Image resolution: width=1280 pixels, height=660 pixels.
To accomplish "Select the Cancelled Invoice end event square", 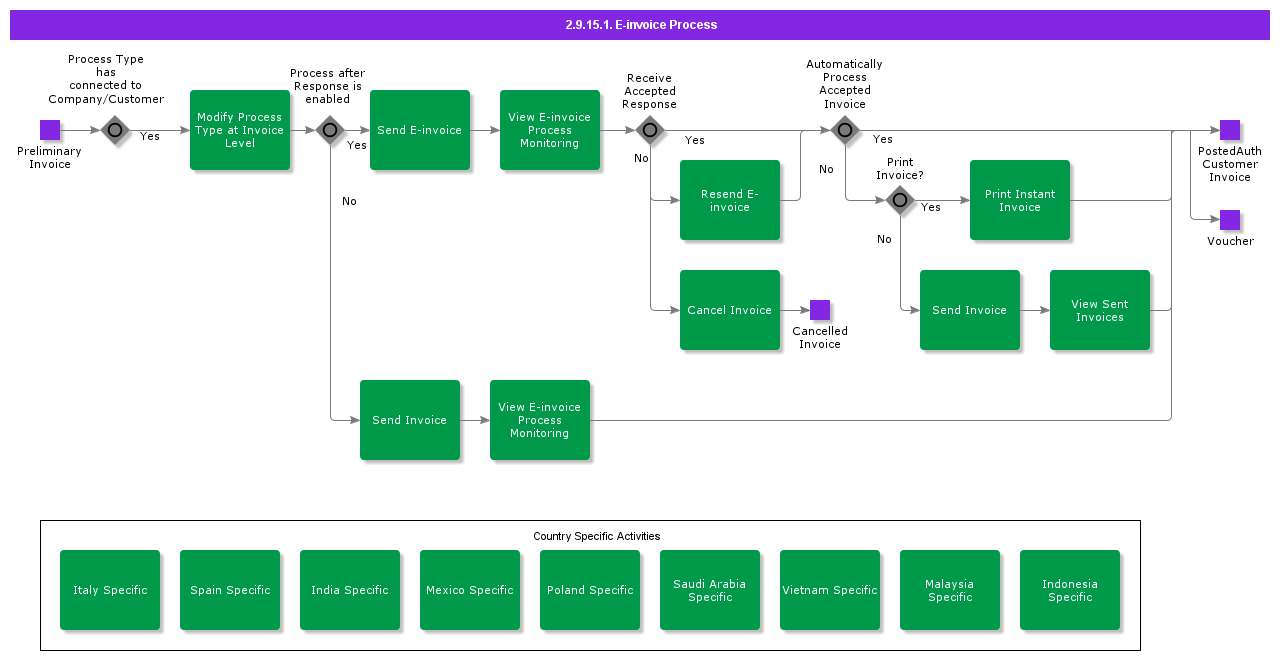I will [820, 310].
